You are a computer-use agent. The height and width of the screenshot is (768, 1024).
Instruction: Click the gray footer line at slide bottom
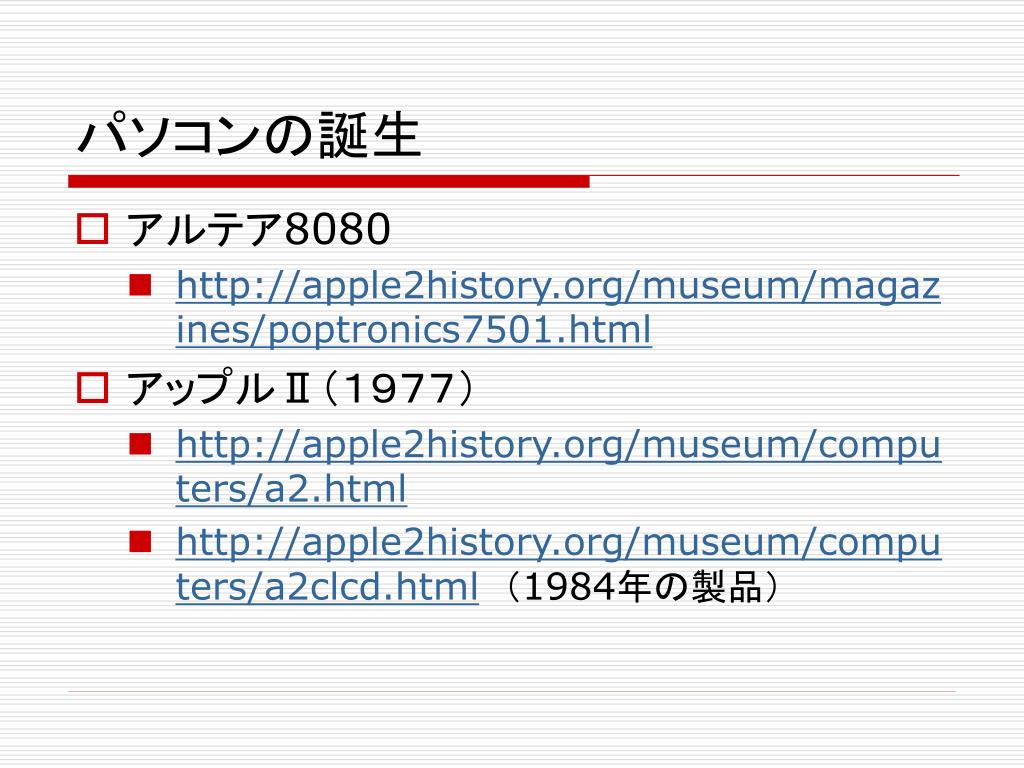(x=512, y=691)
